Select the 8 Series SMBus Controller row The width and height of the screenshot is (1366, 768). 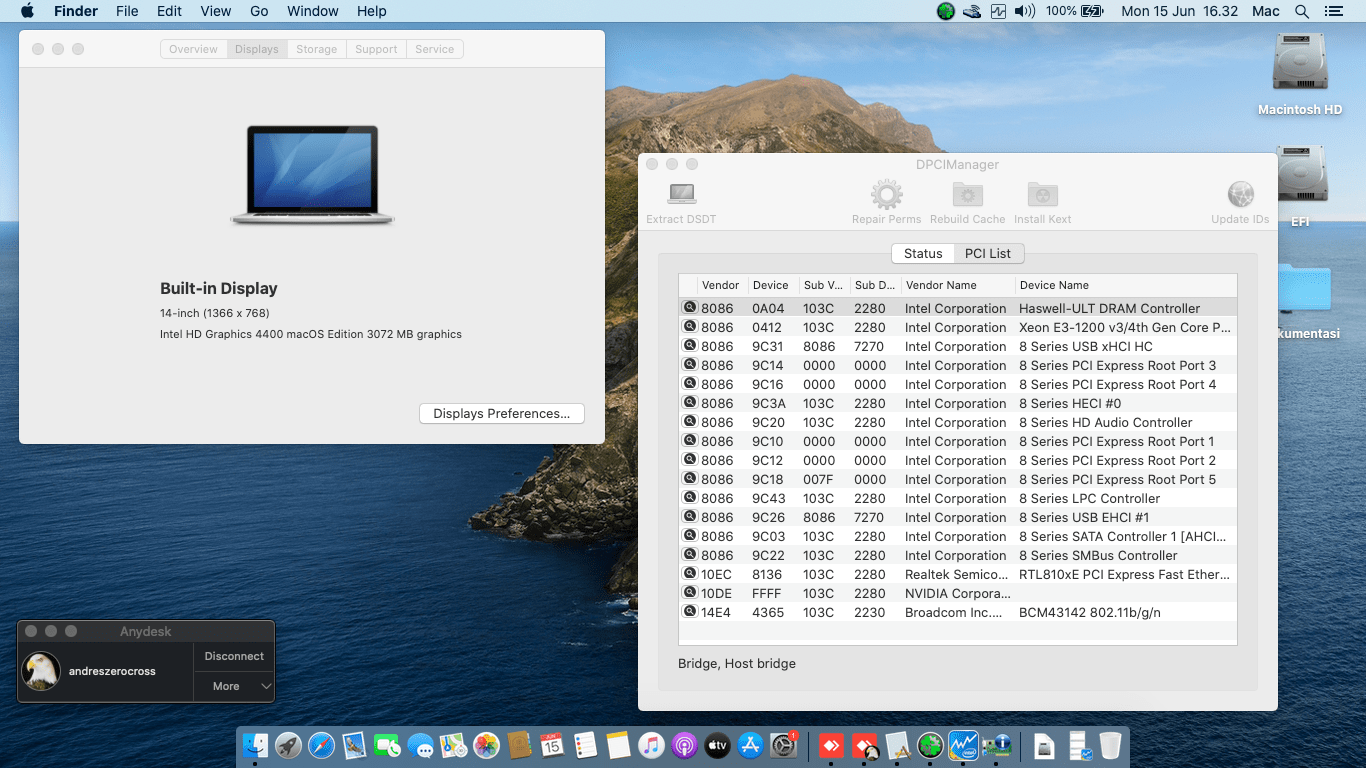tap(958, 555)
